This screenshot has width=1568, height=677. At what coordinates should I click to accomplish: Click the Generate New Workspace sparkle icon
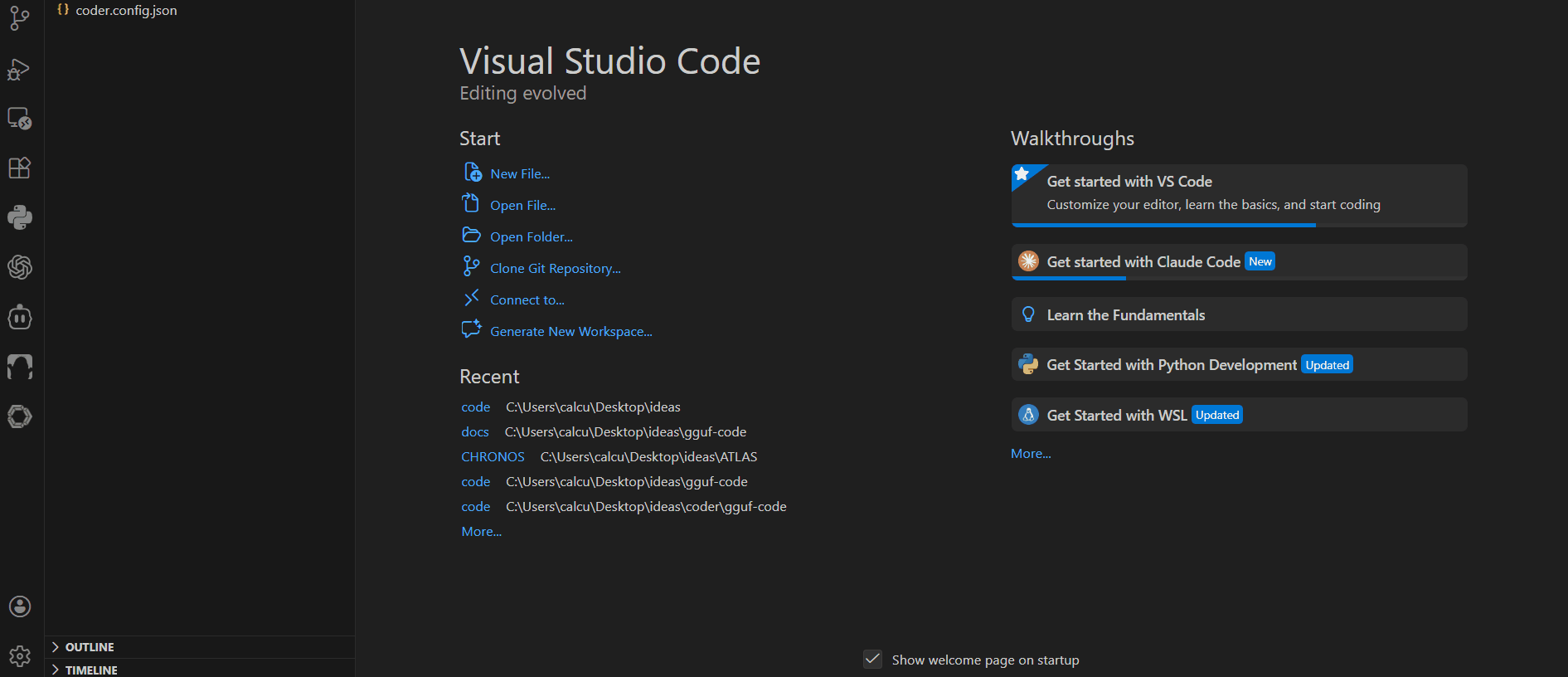pyautogui.click(x=471, y=329)
